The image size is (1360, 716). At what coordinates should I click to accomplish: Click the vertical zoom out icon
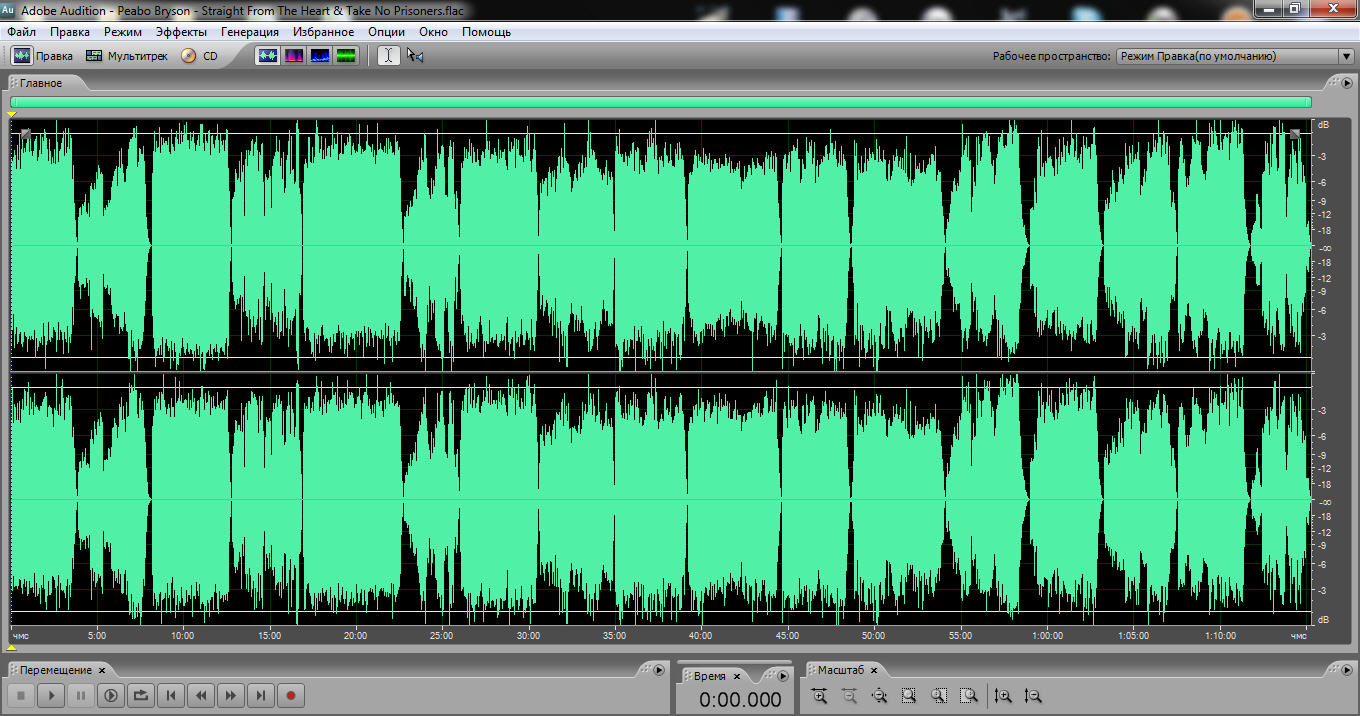1033,696
